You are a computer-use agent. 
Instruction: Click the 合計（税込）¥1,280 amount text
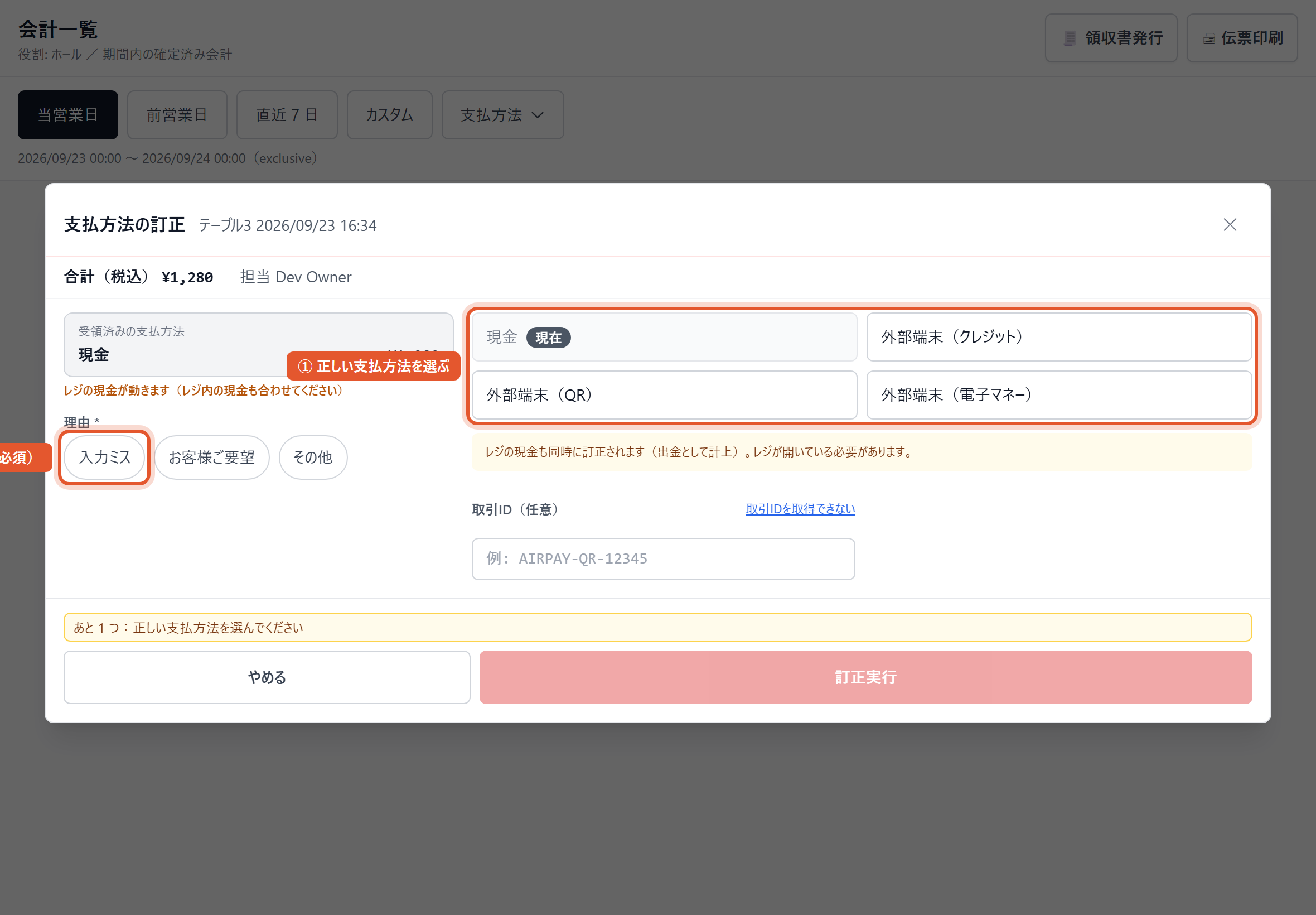tap(138, 277)
